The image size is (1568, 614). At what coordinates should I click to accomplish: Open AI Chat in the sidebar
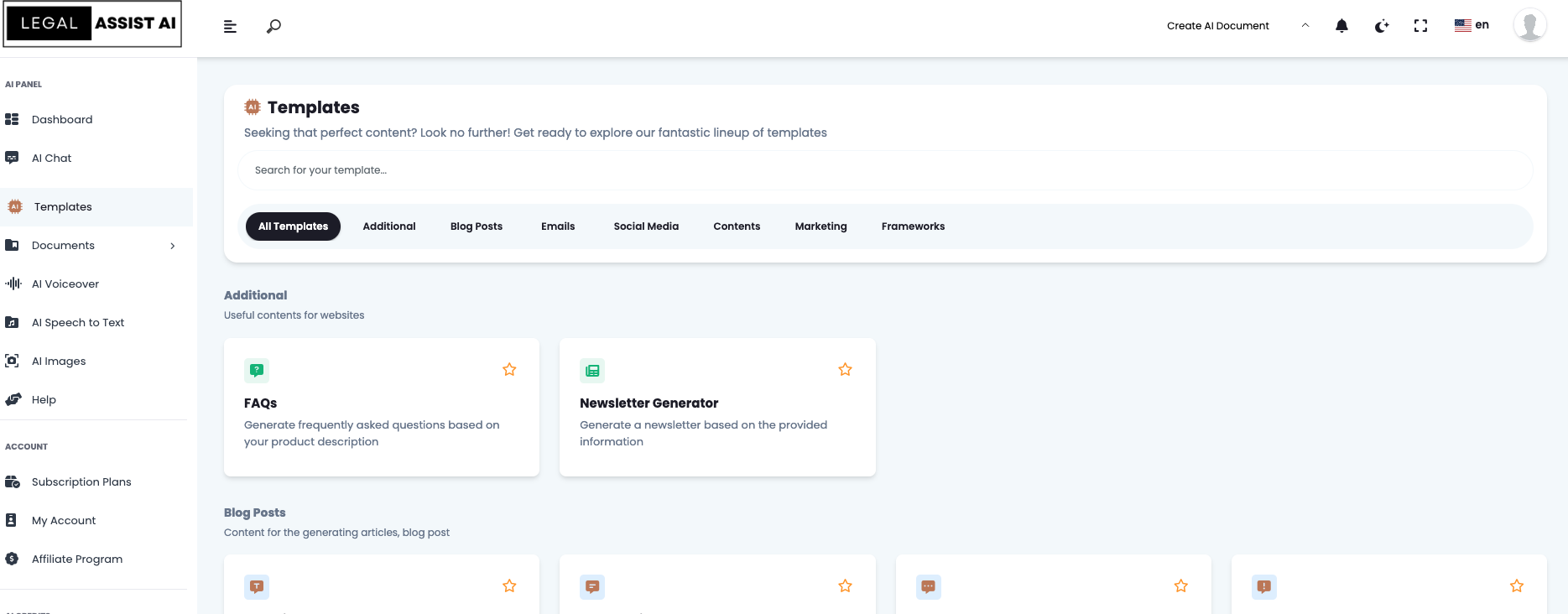51,158
